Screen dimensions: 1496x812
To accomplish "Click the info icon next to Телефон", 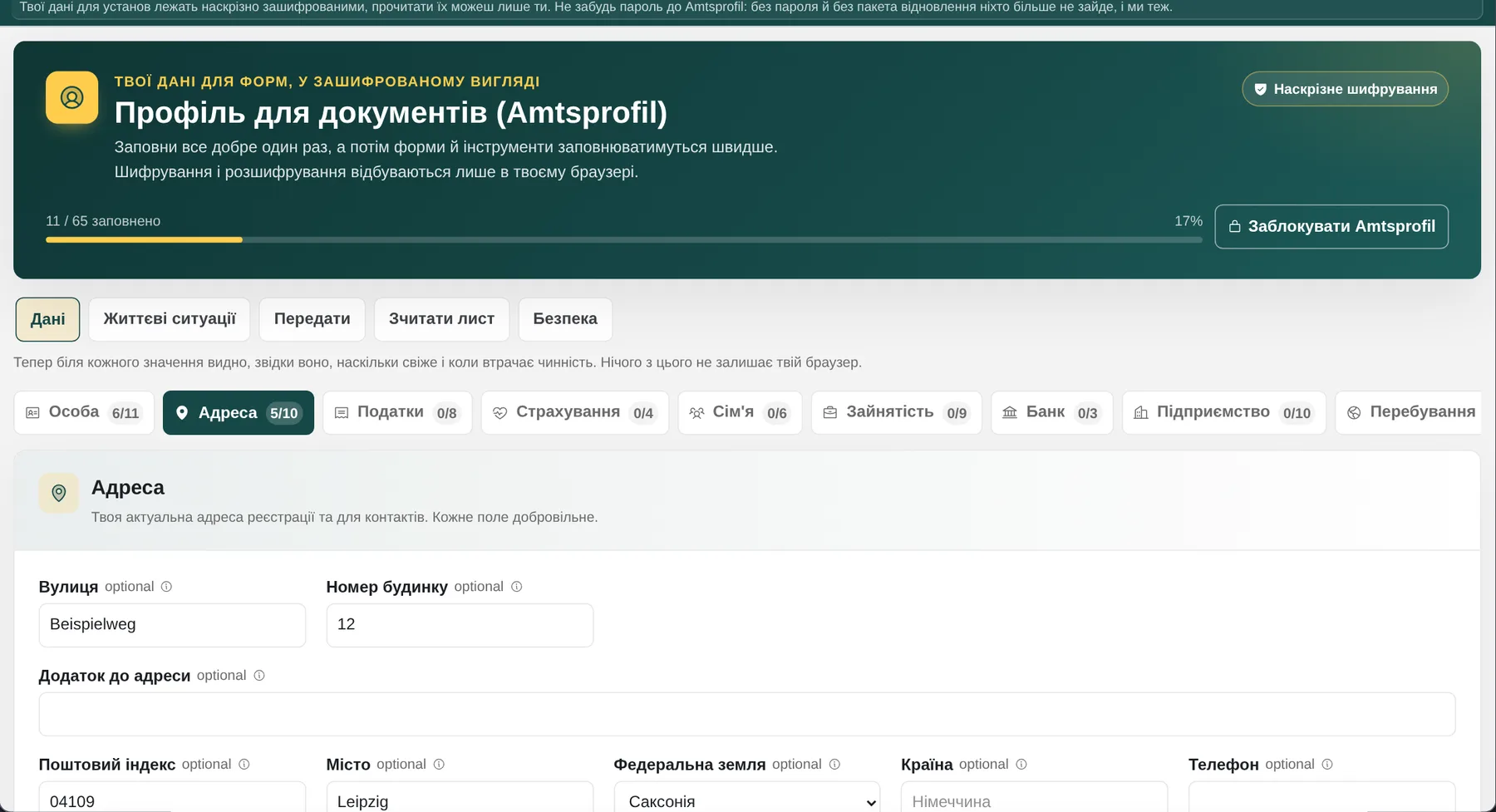I will click(x=1327, y=765).
